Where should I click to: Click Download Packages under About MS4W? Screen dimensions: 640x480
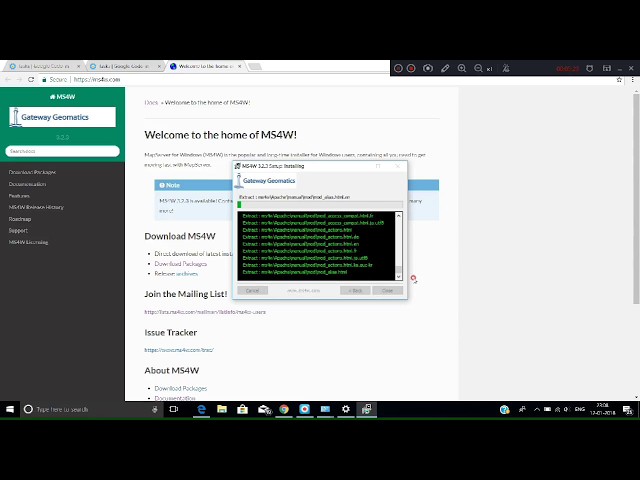coord(181,388)
